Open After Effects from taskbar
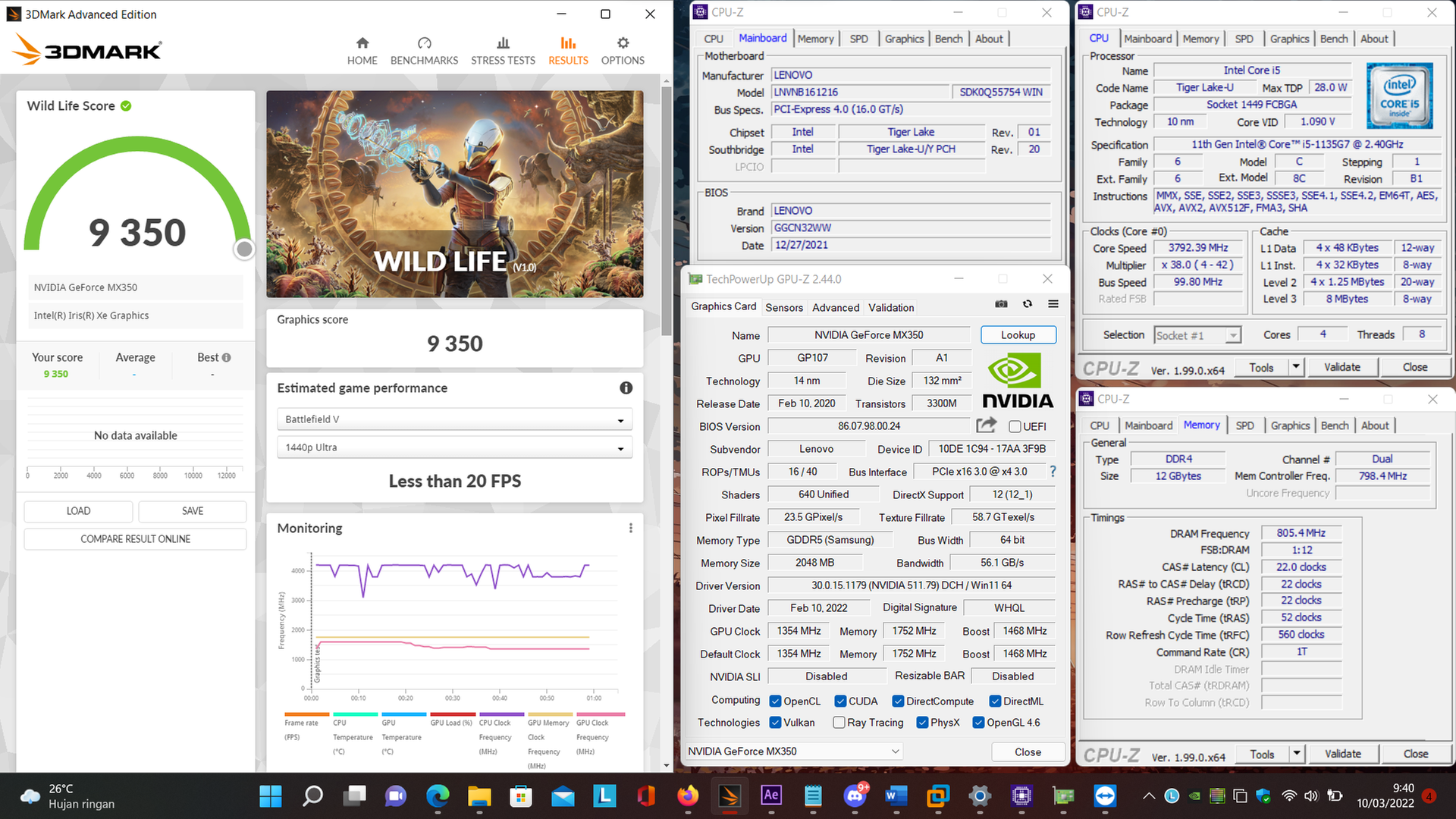 tap(771, 795)
